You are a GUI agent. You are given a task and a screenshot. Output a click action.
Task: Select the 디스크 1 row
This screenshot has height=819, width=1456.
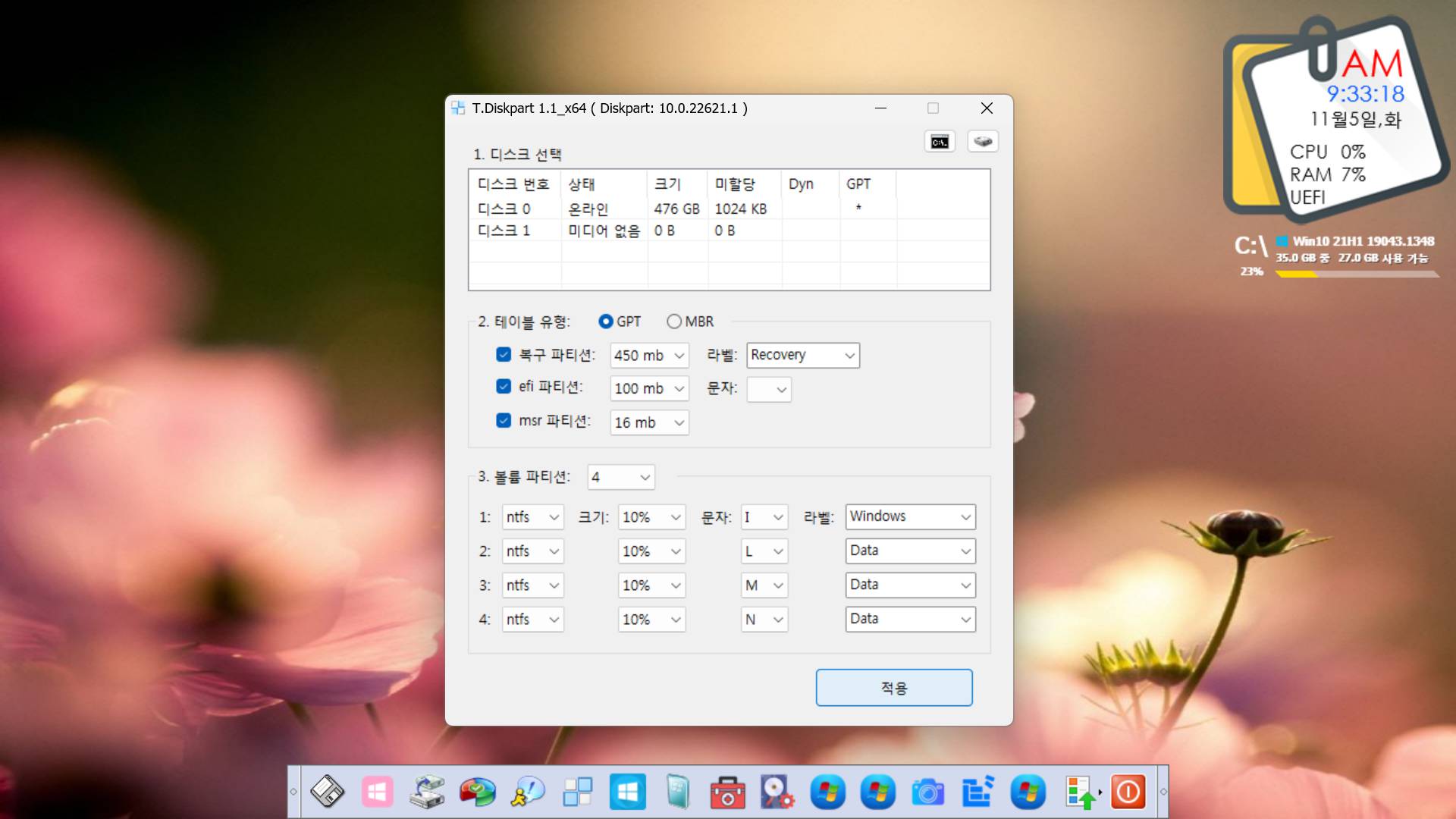tap(729, 231)
